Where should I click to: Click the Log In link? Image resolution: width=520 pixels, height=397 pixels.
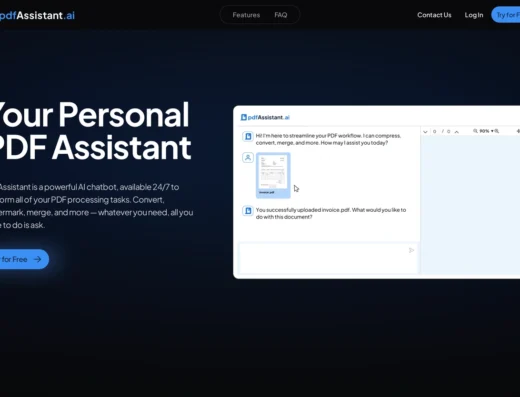(474, 15)
